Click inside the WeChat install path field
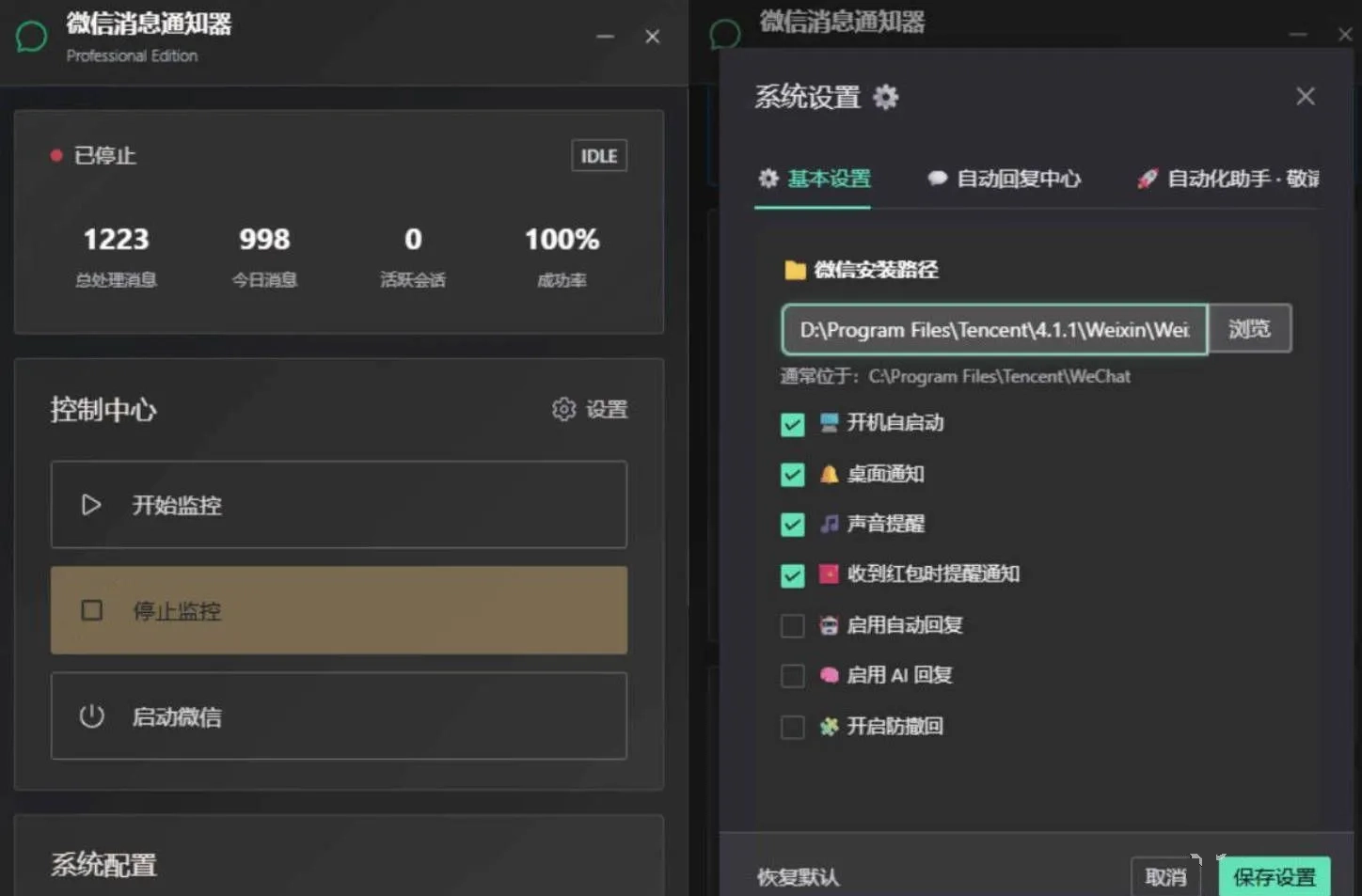 [x=993, y=329]
